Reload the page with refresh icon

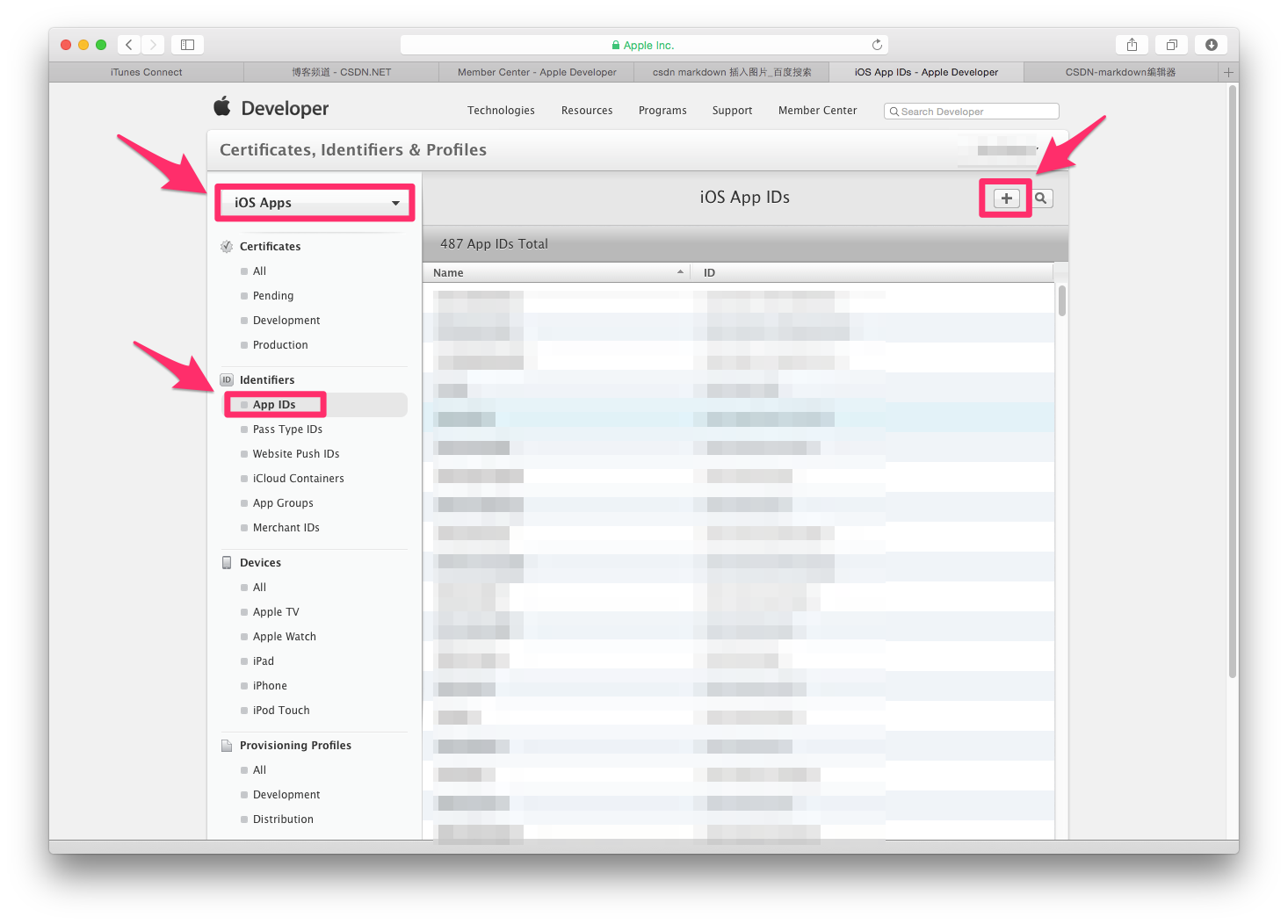(877, 45)
